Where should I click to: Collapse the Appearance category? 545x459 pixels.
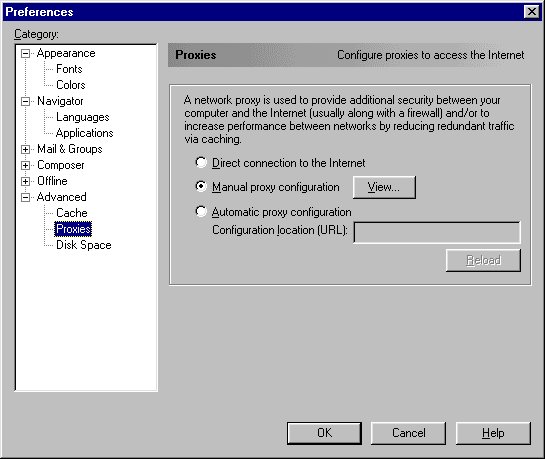[25, 53]
